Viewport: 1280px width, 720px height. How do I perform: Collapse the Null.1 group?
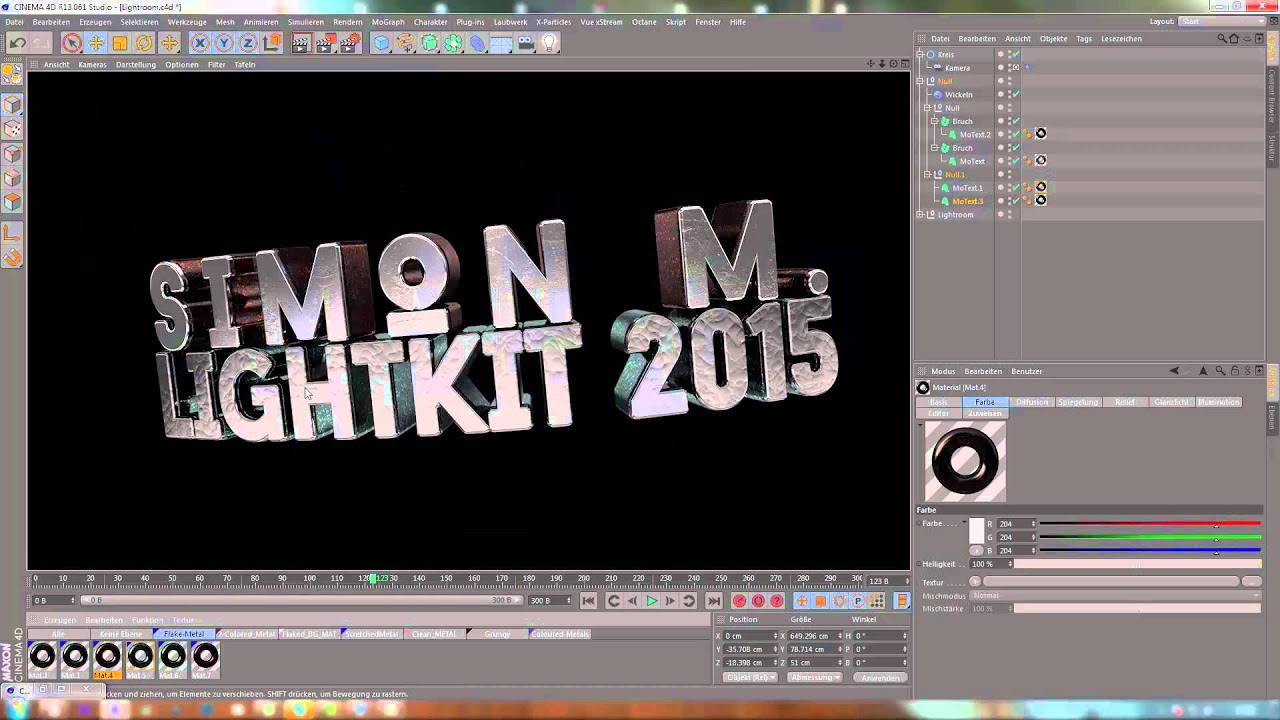pos(927,174)
